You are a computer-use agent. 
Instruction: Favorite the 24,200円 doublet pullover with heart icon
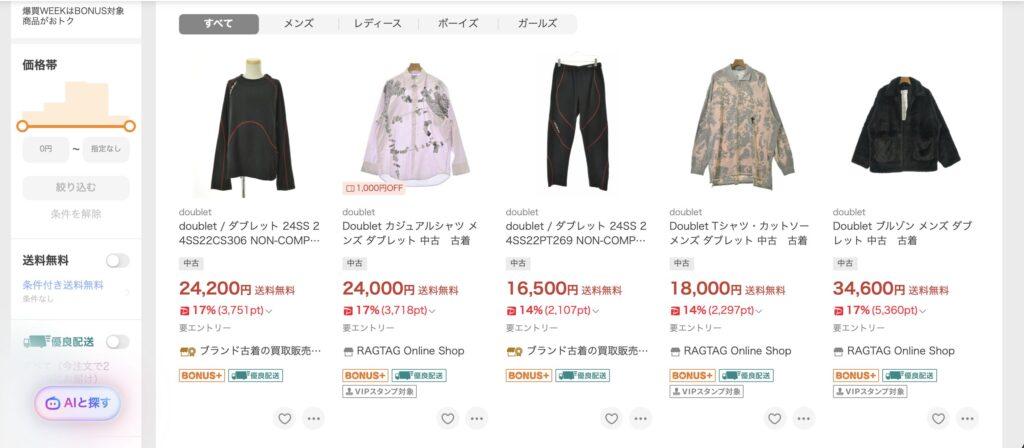click(285, 419)
